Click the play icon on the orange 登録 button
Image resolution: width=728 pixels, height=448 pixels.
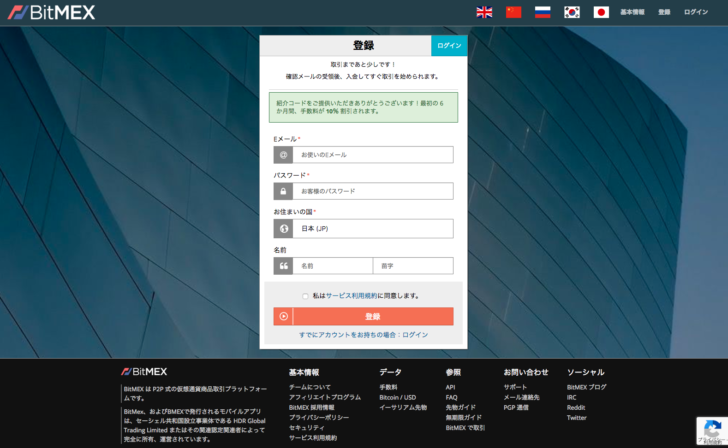[x=283, y=316]
